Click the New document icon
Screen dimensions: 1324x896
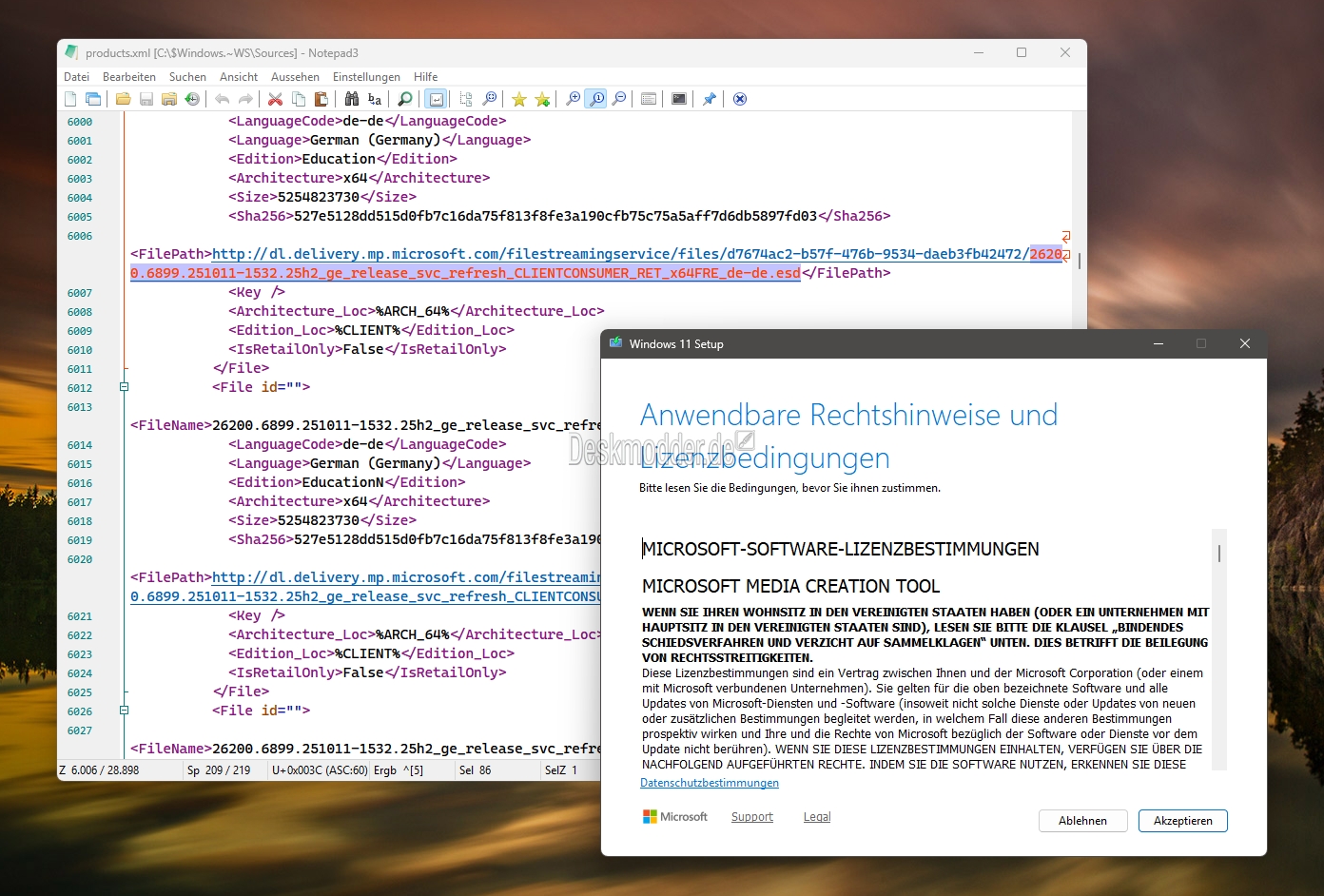tap(70, 99)
